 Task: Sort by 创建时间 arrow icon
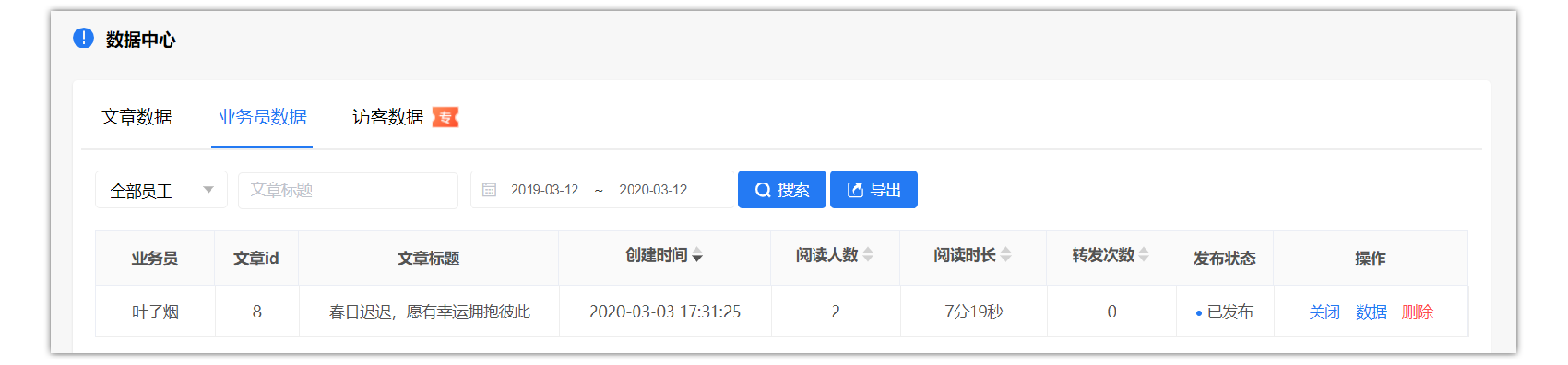697,254
